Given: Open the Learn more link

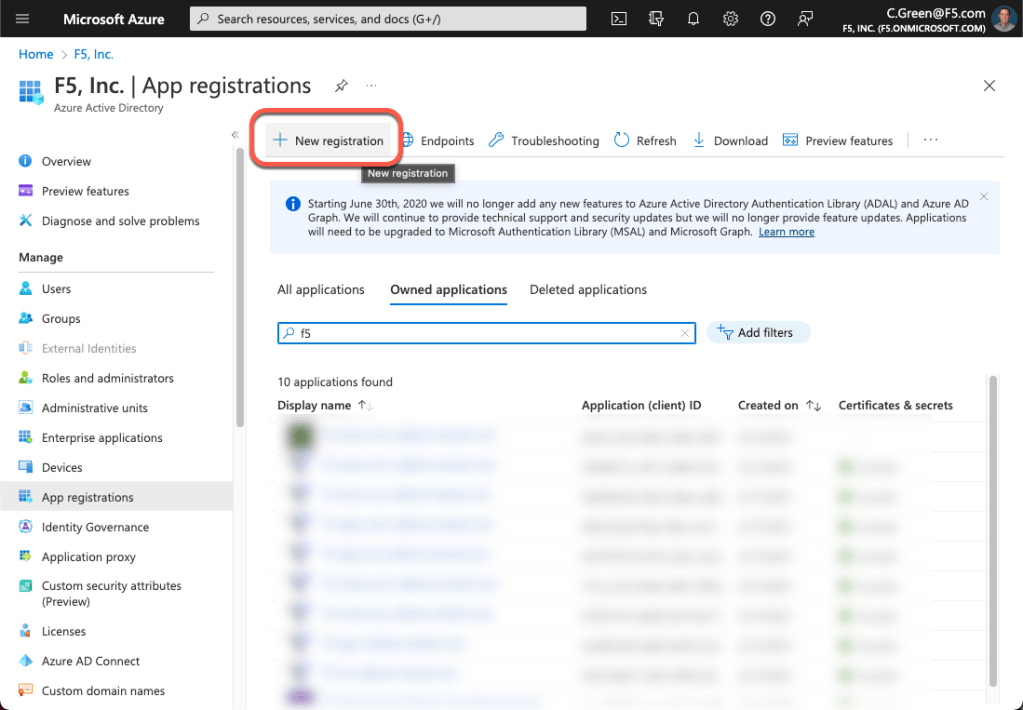Looking at the screenshot, I should pyautogui.click(x=786, y=232).
